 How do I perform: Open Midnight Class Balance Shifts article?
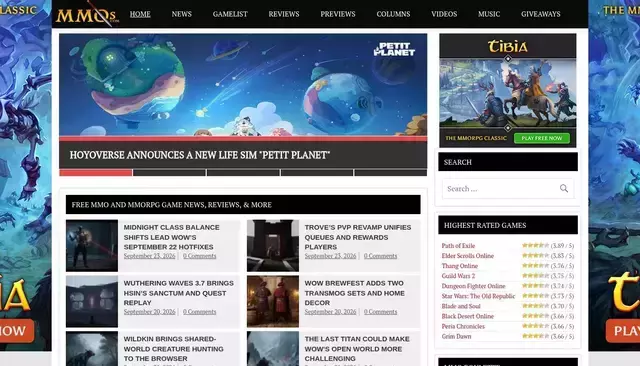pyautogui.click(x=171, y=237)
